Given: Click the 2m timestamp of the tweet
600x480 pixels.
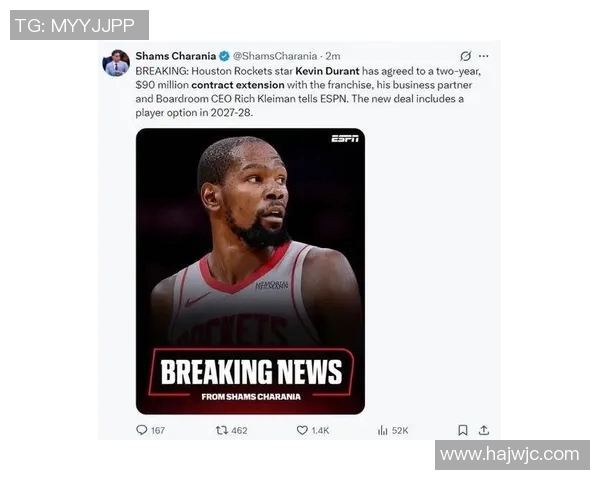Looking at the screenshot, I should (333, 56).
